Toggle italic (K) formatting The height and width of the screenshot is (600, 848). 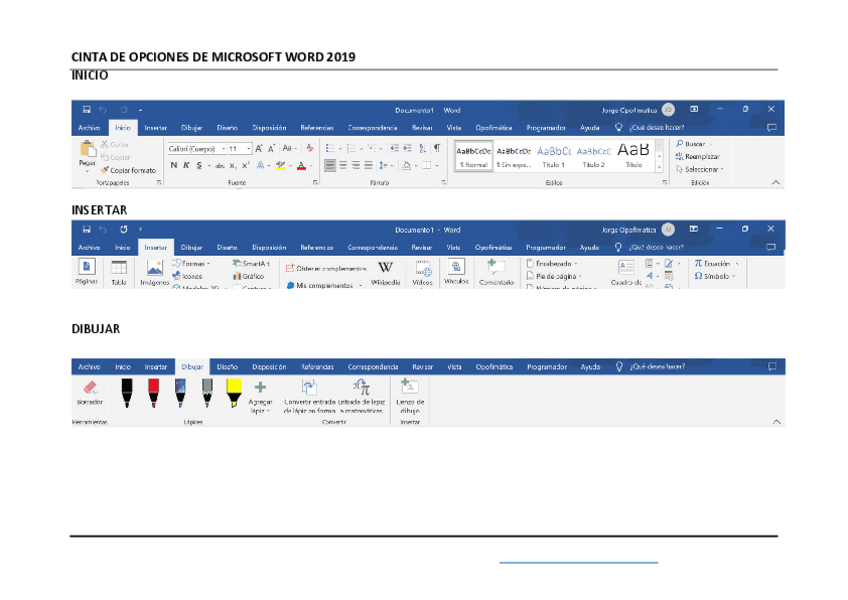point(185,165)
